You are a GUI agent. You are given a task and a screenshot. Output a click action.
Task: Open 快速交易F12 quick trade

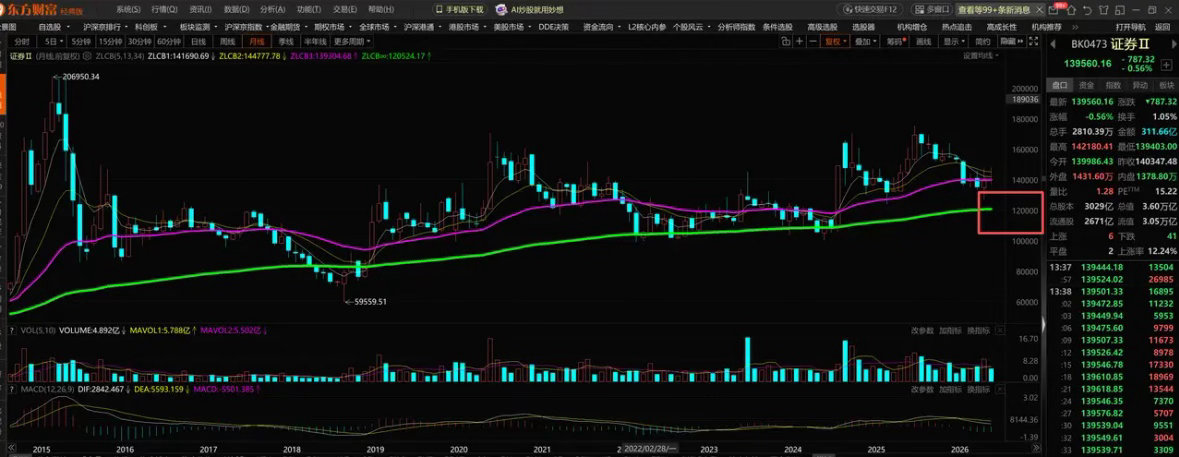click(871, 10)
